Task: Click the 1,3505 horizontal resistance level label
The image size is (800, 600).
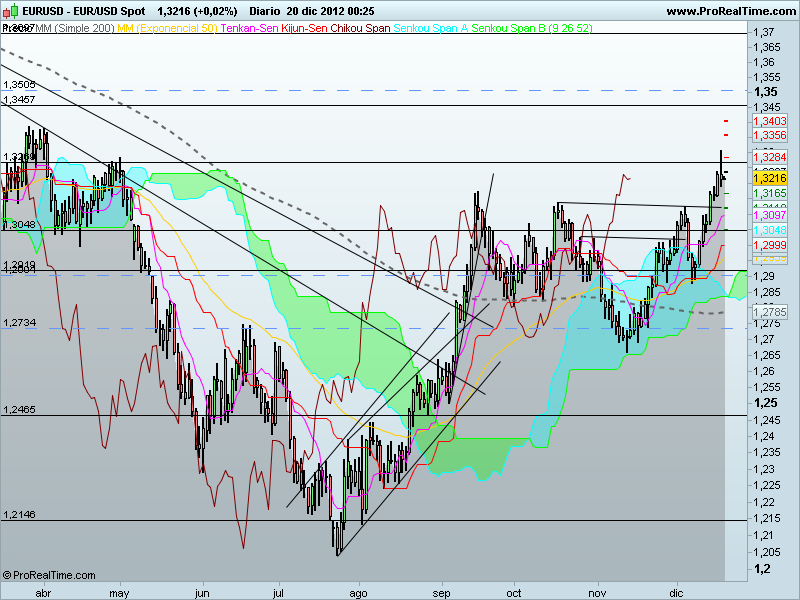Action: [x=20, y=84]
